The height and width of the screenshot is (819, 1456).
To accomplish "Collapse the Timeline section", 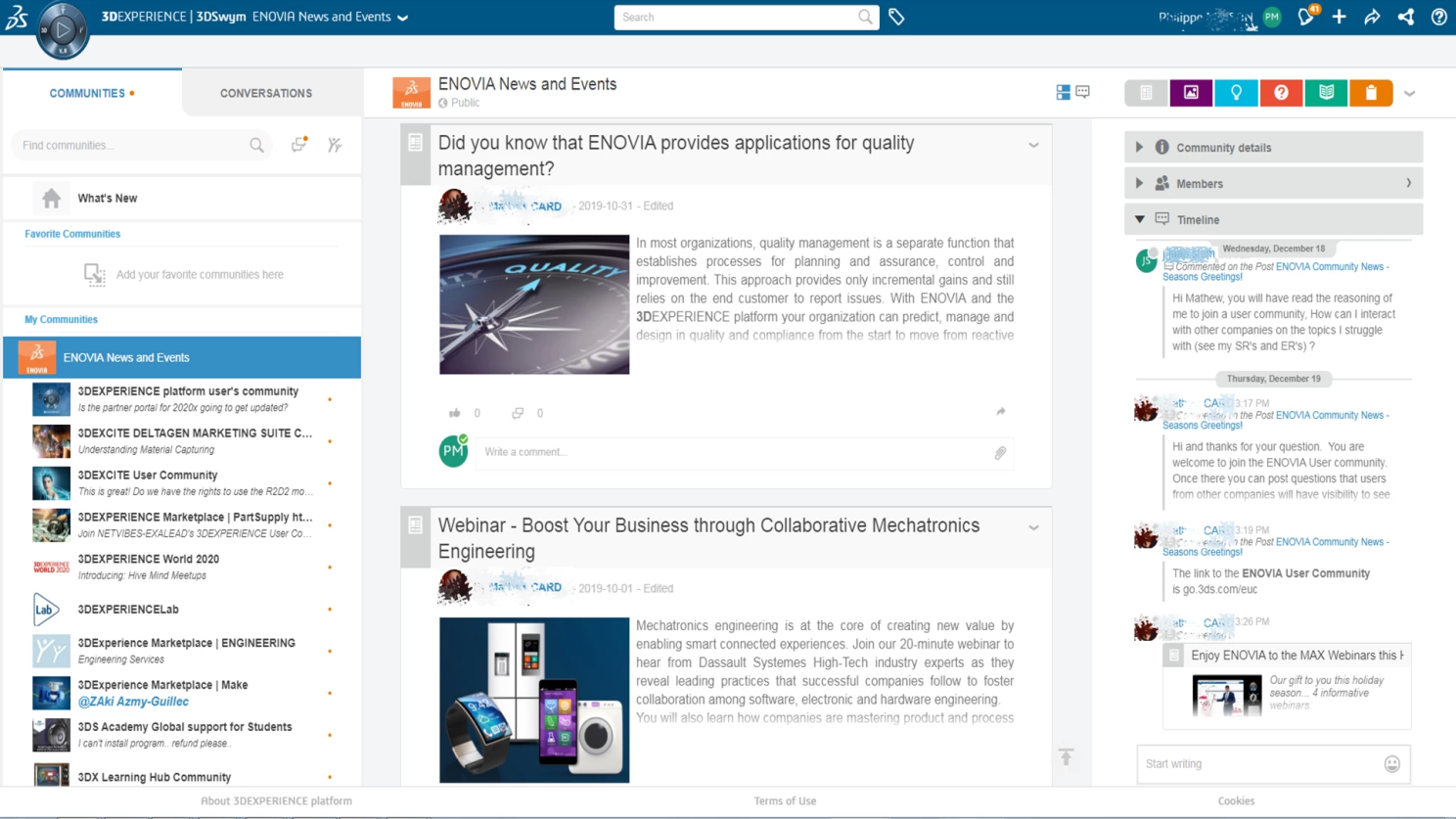I will tap(1139, 220).
